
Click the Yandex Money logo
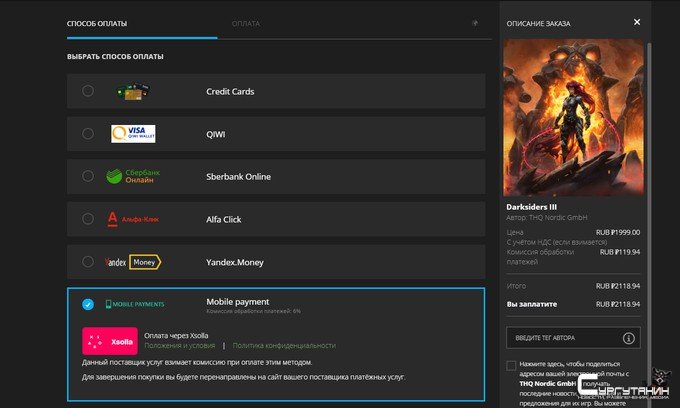click(x=133, y=262)
